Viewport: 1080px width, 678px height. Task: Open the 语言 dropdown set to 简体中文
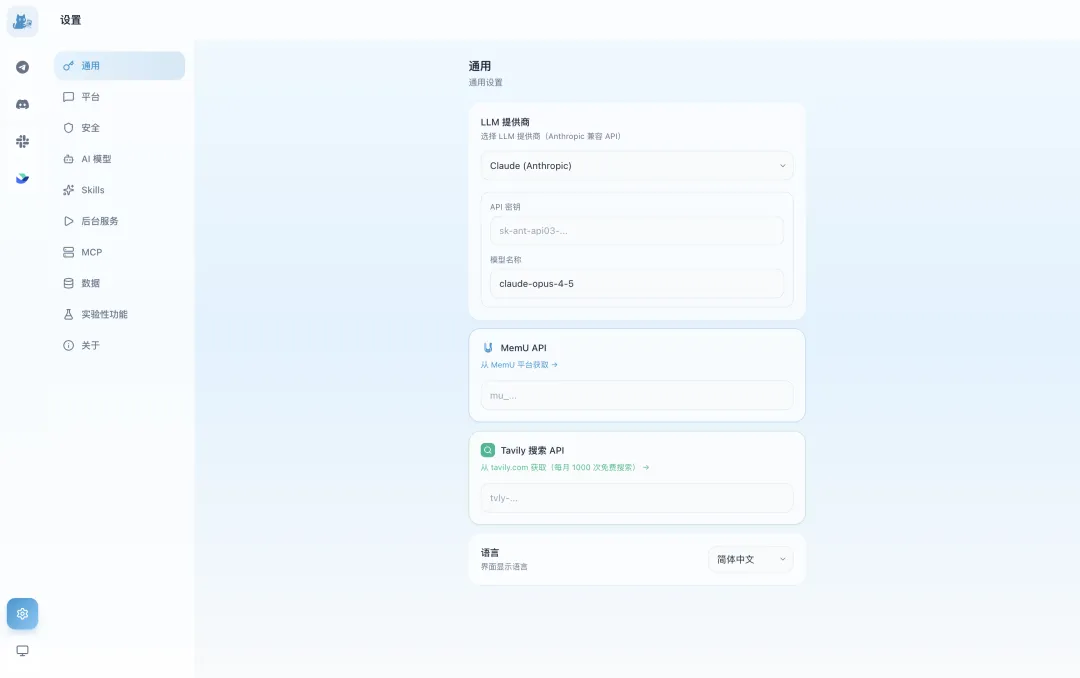click(750, 559)
